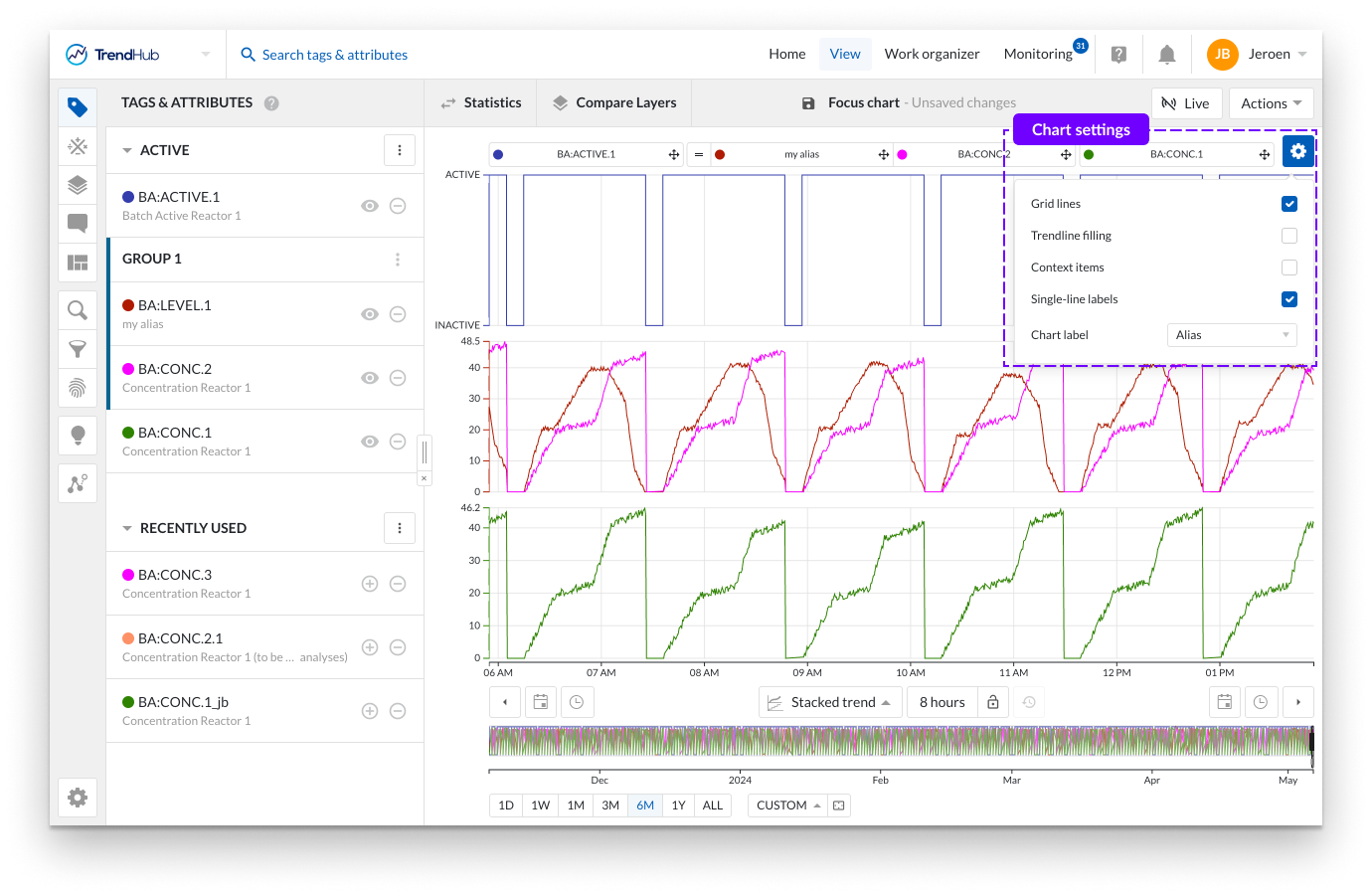The width and height of the screenshot is (1372, 895).
Task: Click the Search tags & attributes field
Action: coord(335,55)
